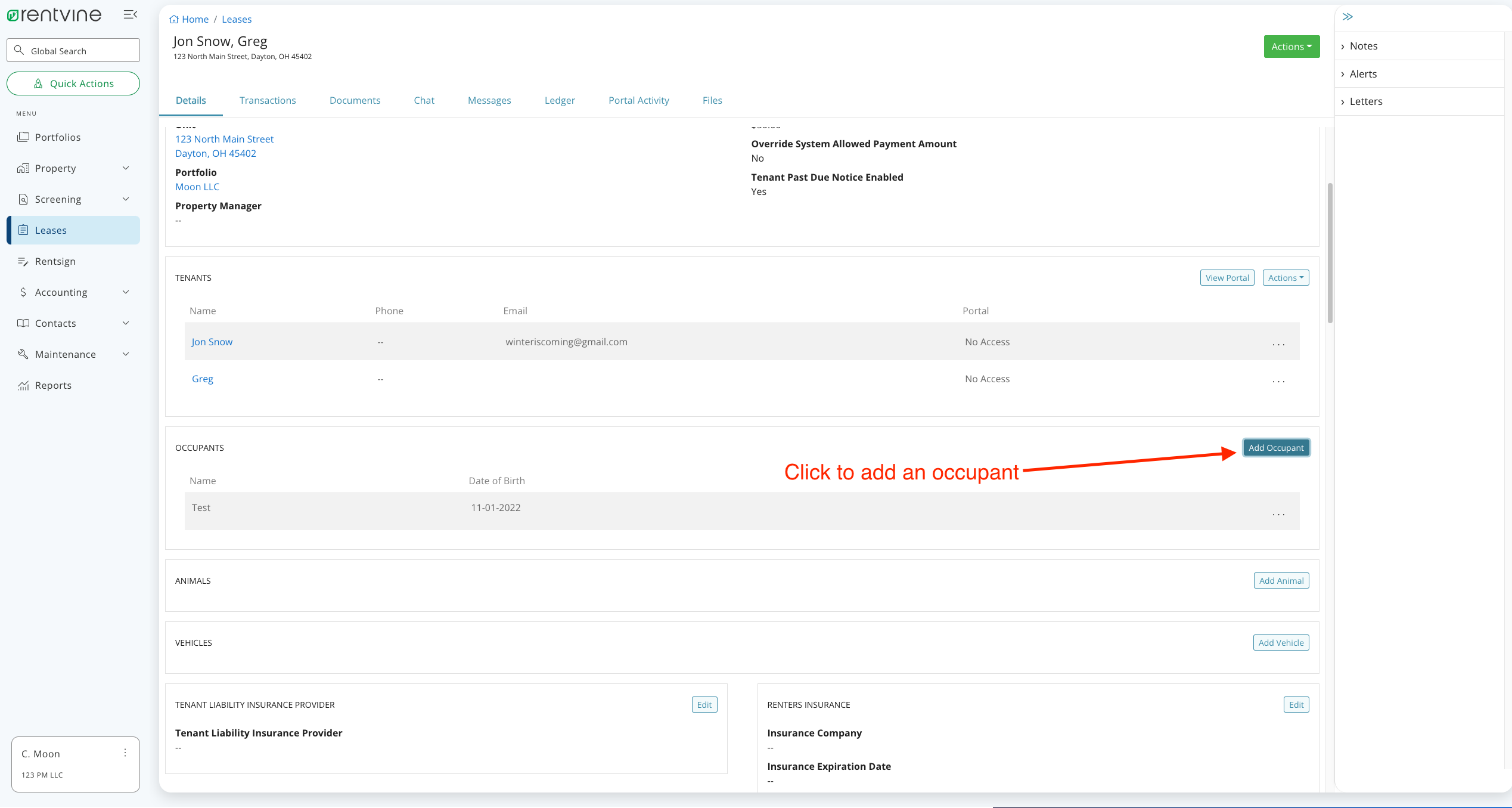Switch to the Ledger tab

(x=560, y=100)
